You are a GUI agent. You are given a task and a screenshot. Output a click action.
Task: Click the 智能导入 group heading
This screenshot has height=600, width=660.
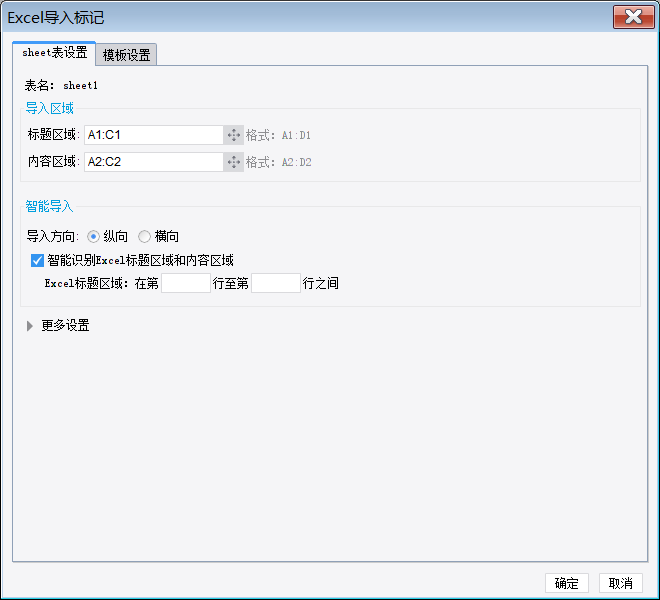pyautogui.click(x=49, y=206)
